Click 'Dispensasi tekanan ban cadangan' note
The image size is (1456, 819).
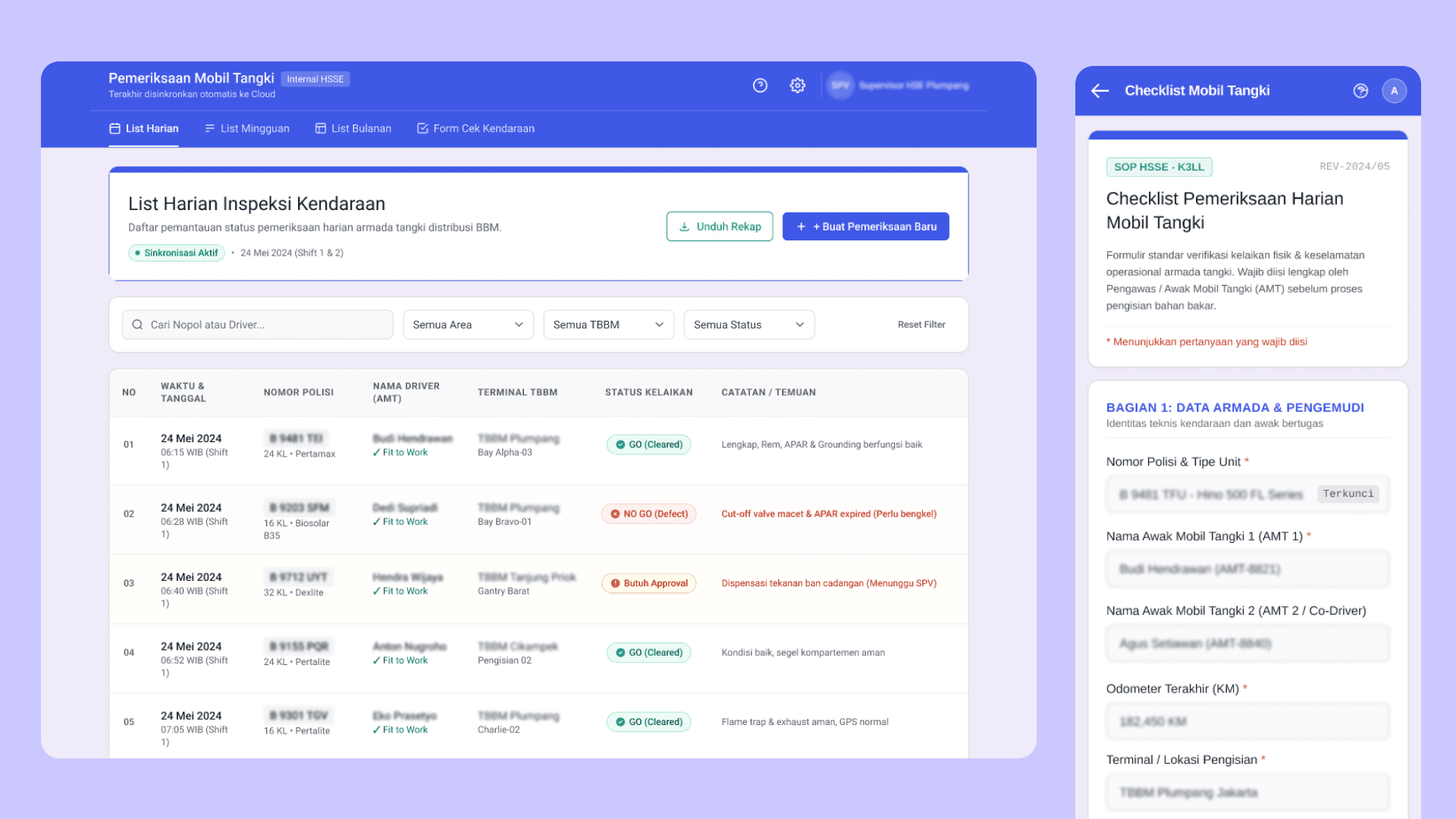(x=829, y=583)
